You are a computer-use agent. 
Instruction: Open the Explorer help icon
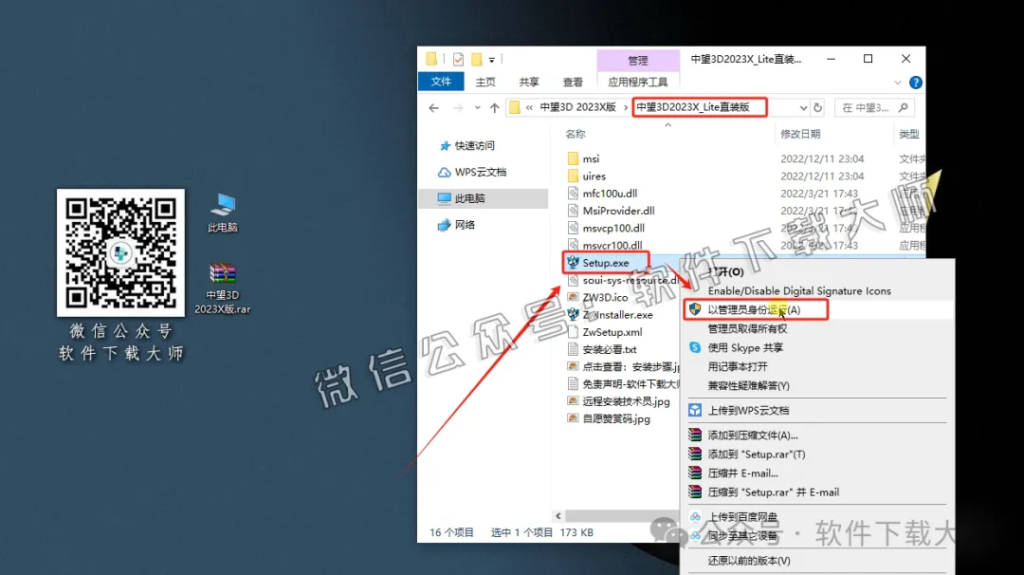click(916, 82)
